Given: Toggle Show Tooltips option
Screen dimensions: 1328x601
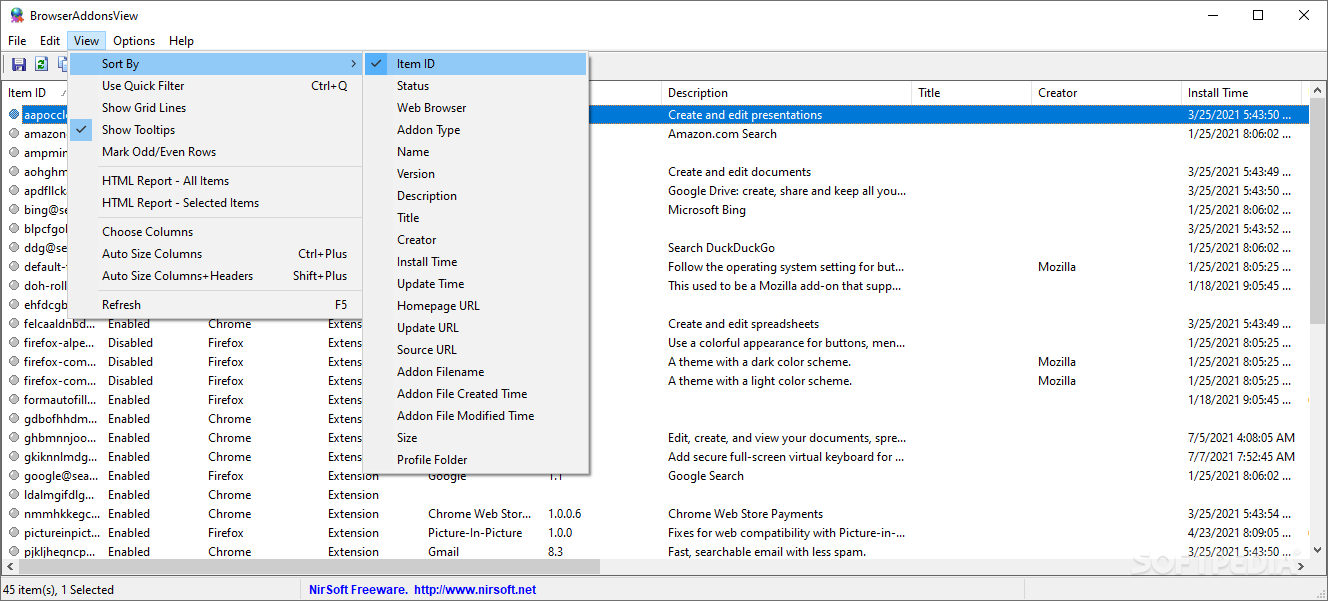Looking at the screenshot, I should click(215, 130).
